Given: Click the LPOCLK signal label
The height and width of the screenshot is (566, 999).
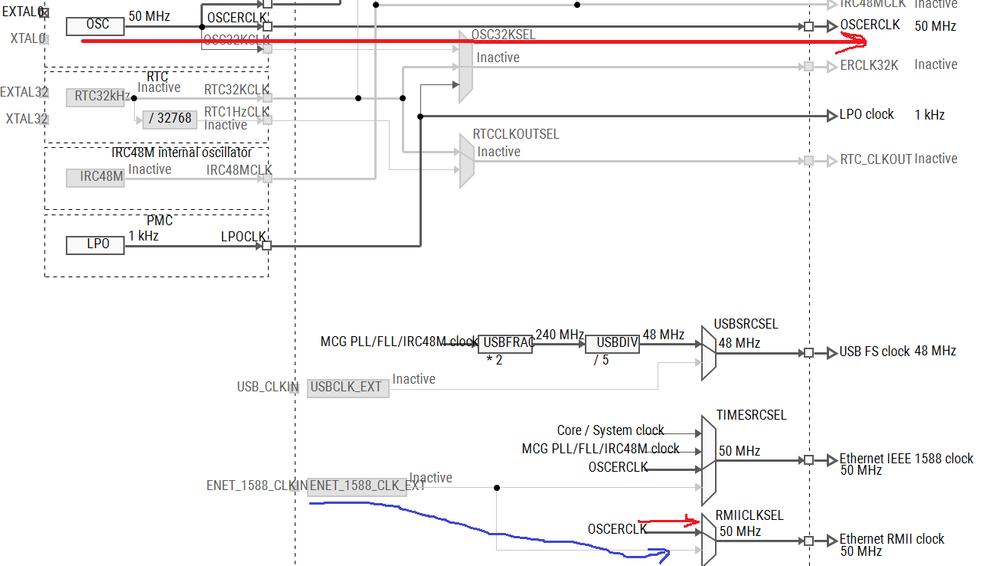Looking at the screenshot, I should (243, 237).
